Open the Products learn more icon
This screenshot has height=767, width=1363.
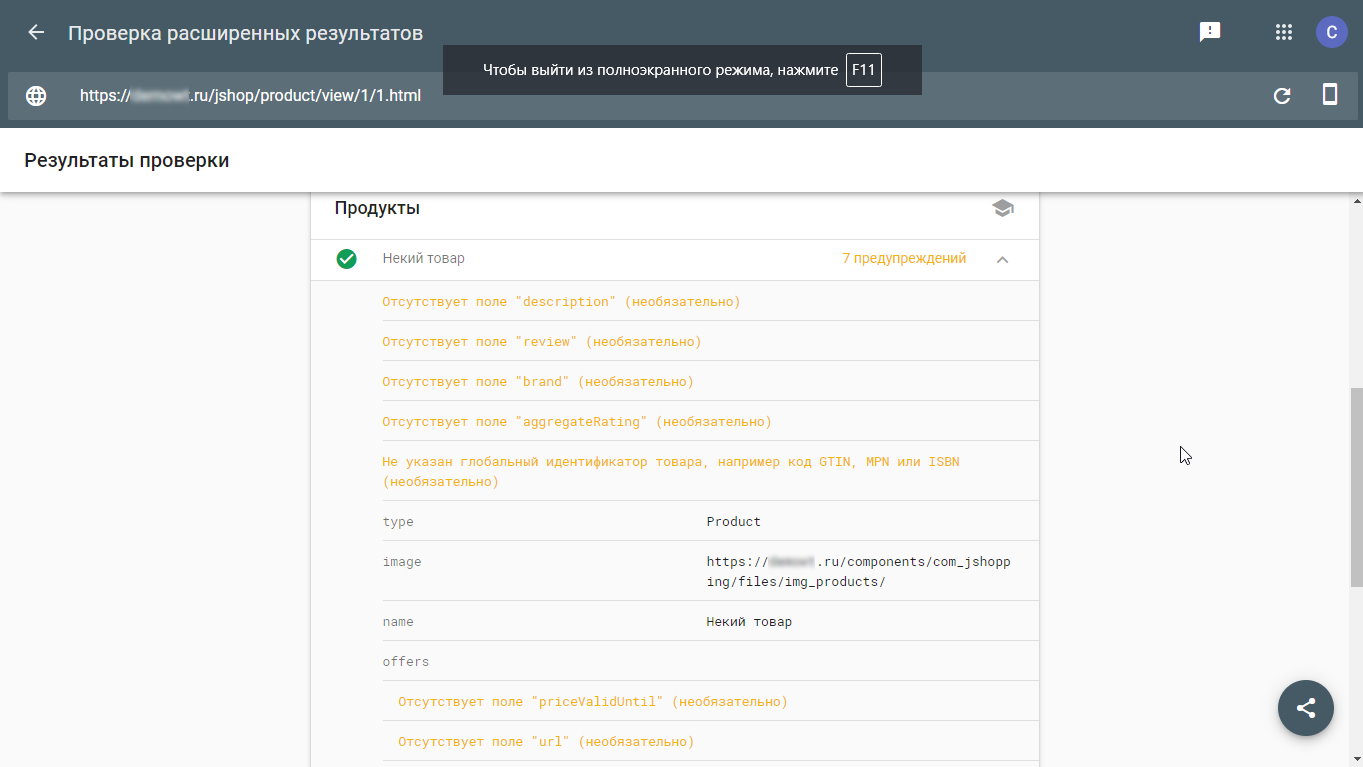(1002, 208)
